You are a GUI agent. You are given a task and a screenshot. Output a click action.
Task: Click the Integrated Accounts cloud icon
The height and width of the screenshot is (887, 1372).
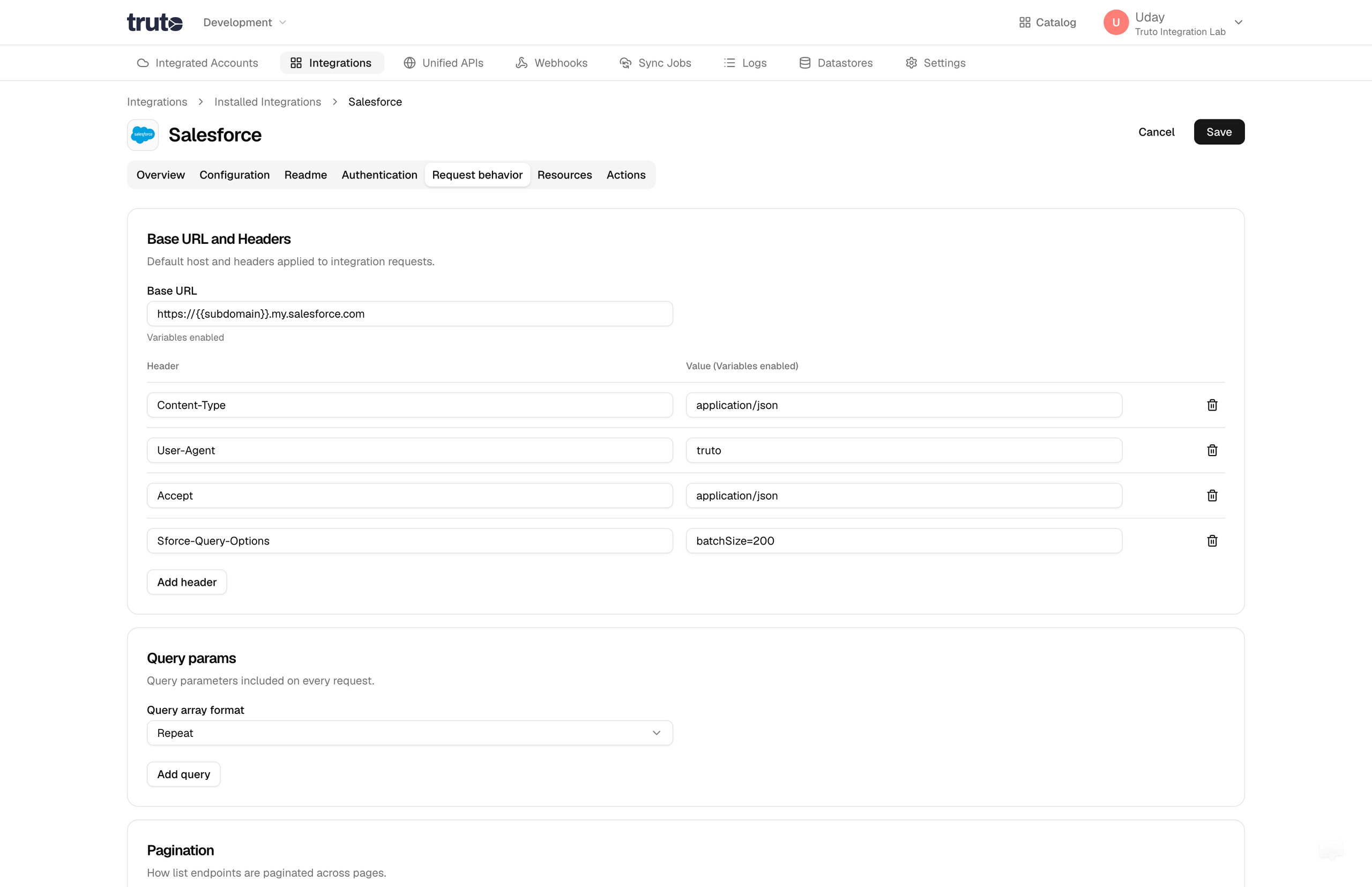(x=143, y=63)
